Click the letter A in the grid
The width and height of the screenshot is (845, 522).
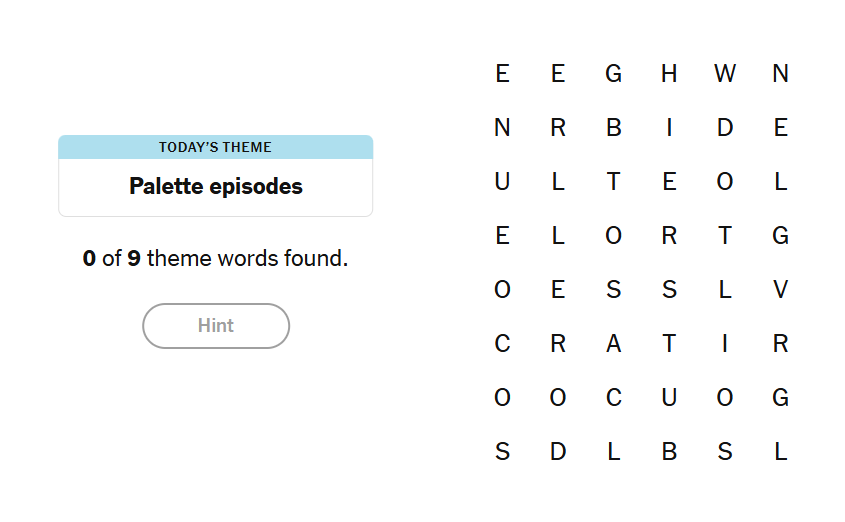click(x=613, y=344)
